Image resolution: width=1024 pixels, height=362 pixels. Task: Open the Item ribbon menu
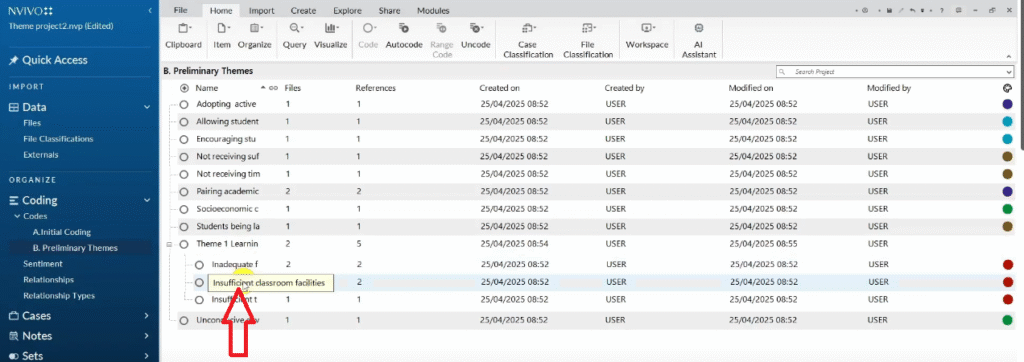pos(222,36)
